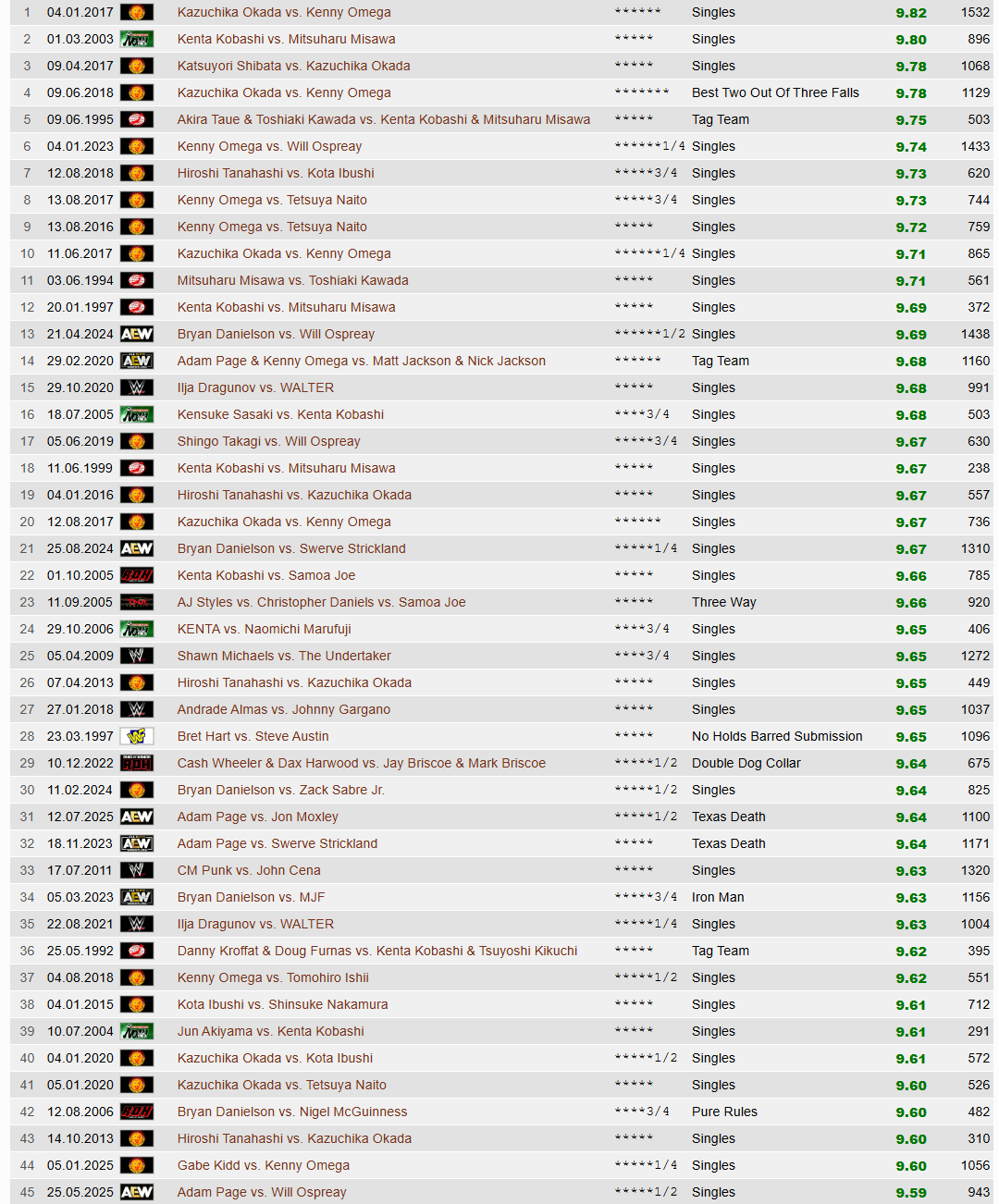Click vote count 1438
Image resolution: width=999 pixels, height=1204 pixels.
coord(975,335)
